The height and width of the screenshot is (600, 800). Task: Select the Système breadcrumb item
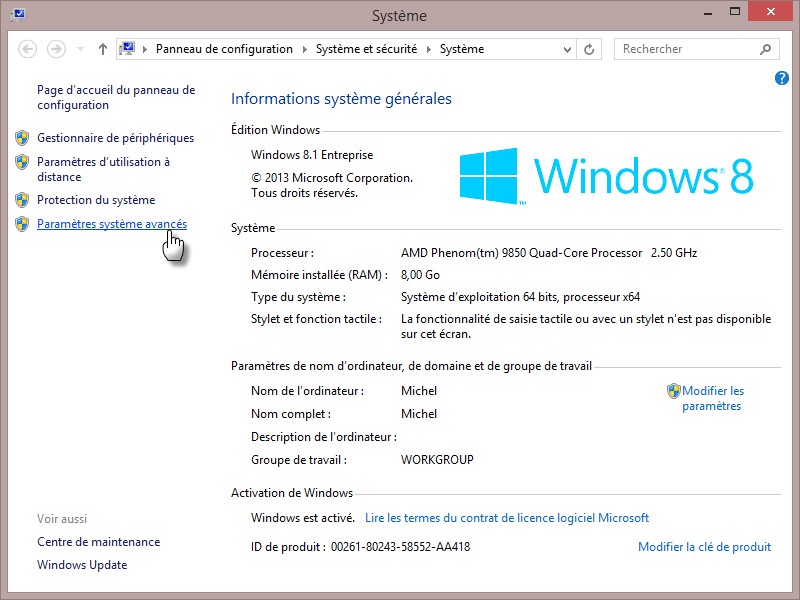pos(462,49)
